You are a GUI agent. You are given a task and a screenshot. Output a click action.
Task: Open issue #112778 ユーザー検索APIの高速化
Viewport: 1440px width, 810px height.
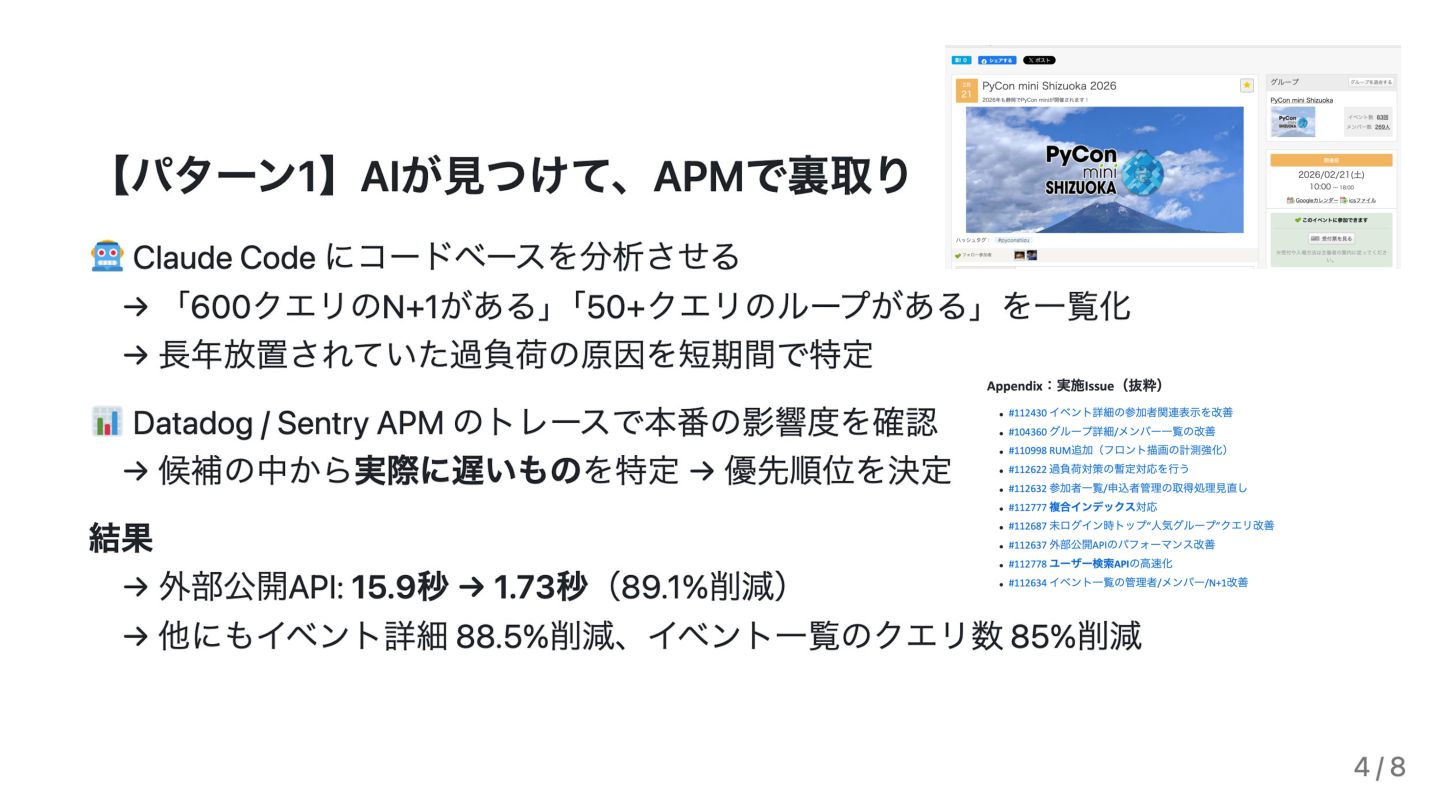point(1090,563)
